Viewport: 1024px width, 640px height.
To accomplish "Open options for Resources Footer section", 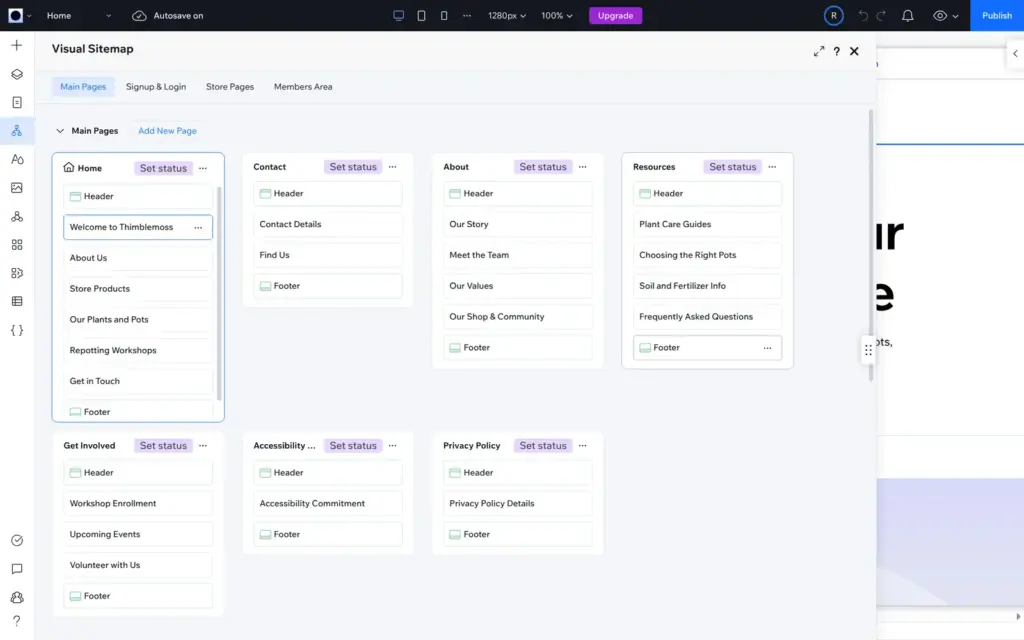I will (767, 348).
